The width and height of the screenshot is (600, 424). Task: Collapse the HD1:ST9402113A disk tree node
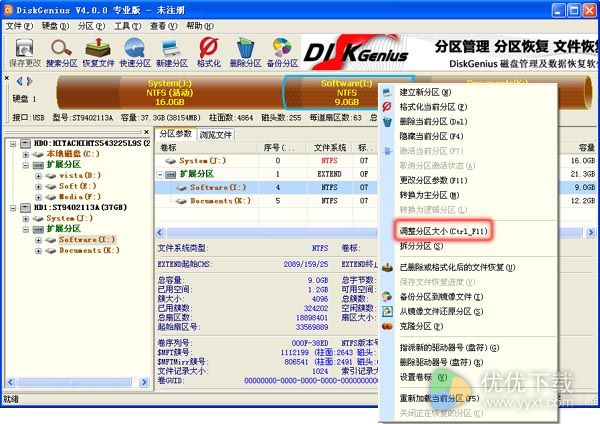pos(13,208)
